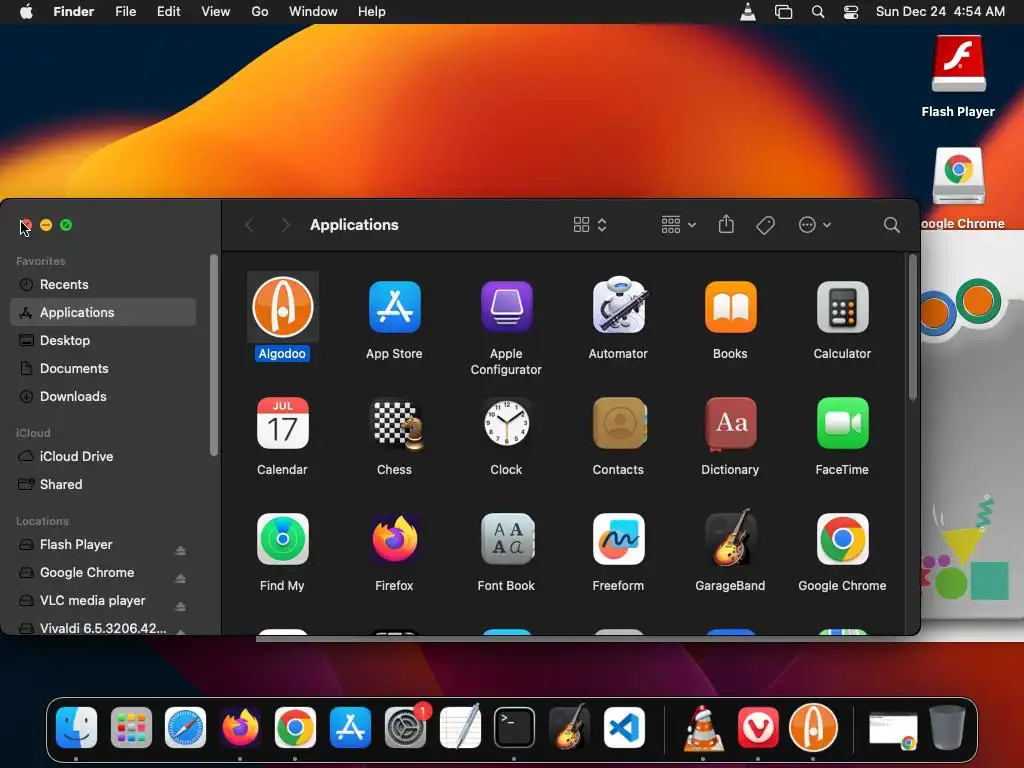Select the Find My app icon
This screenshot has height=768, width=1024.
pyautogui.click(x=283, y=539)
